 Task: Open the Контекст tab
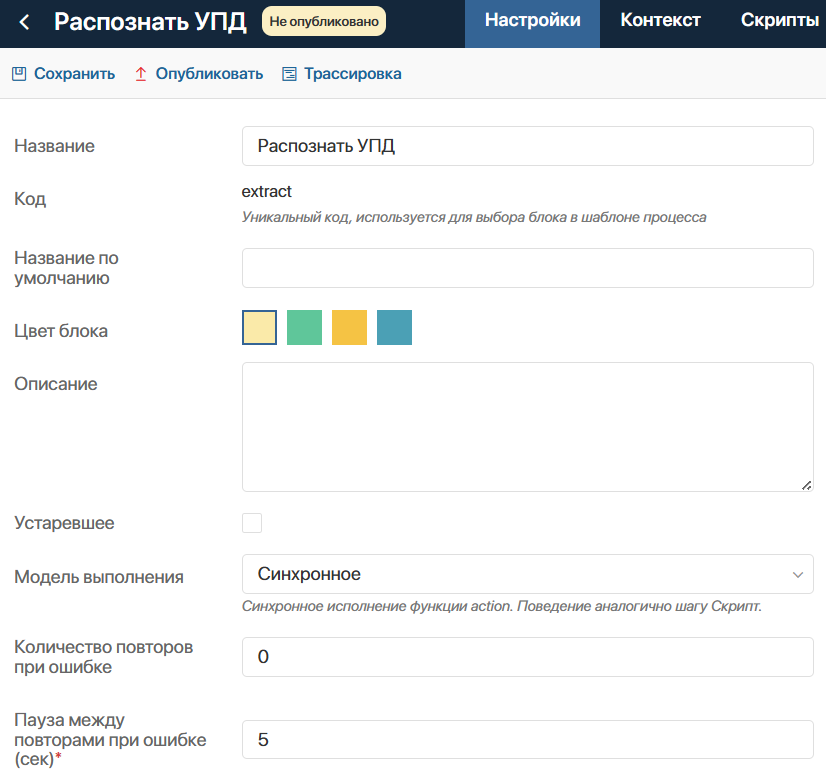pos(660,20)
